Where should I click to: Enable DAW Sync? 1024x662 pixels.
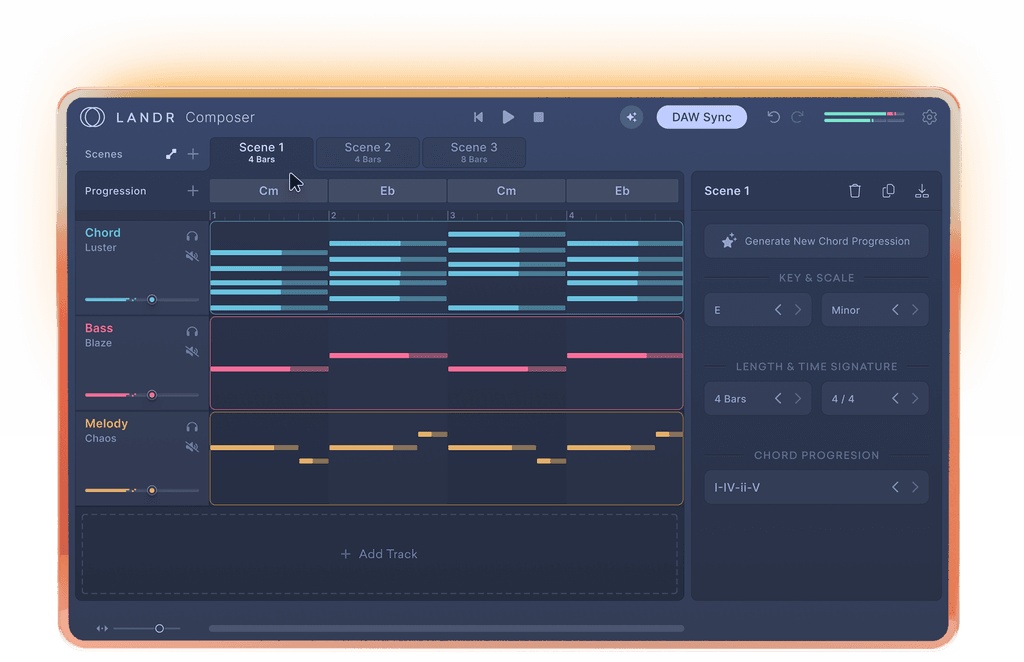701,117
